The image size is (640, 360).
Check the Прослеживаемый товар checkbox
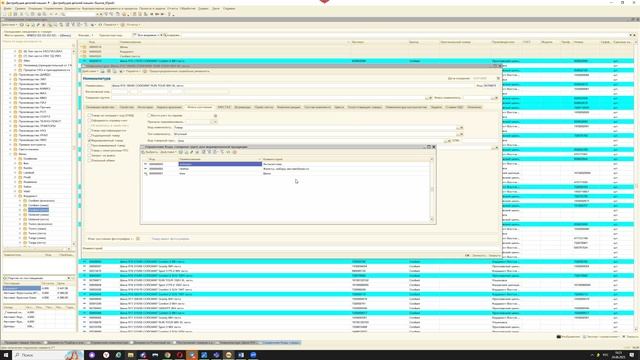(x=90, y=145)
